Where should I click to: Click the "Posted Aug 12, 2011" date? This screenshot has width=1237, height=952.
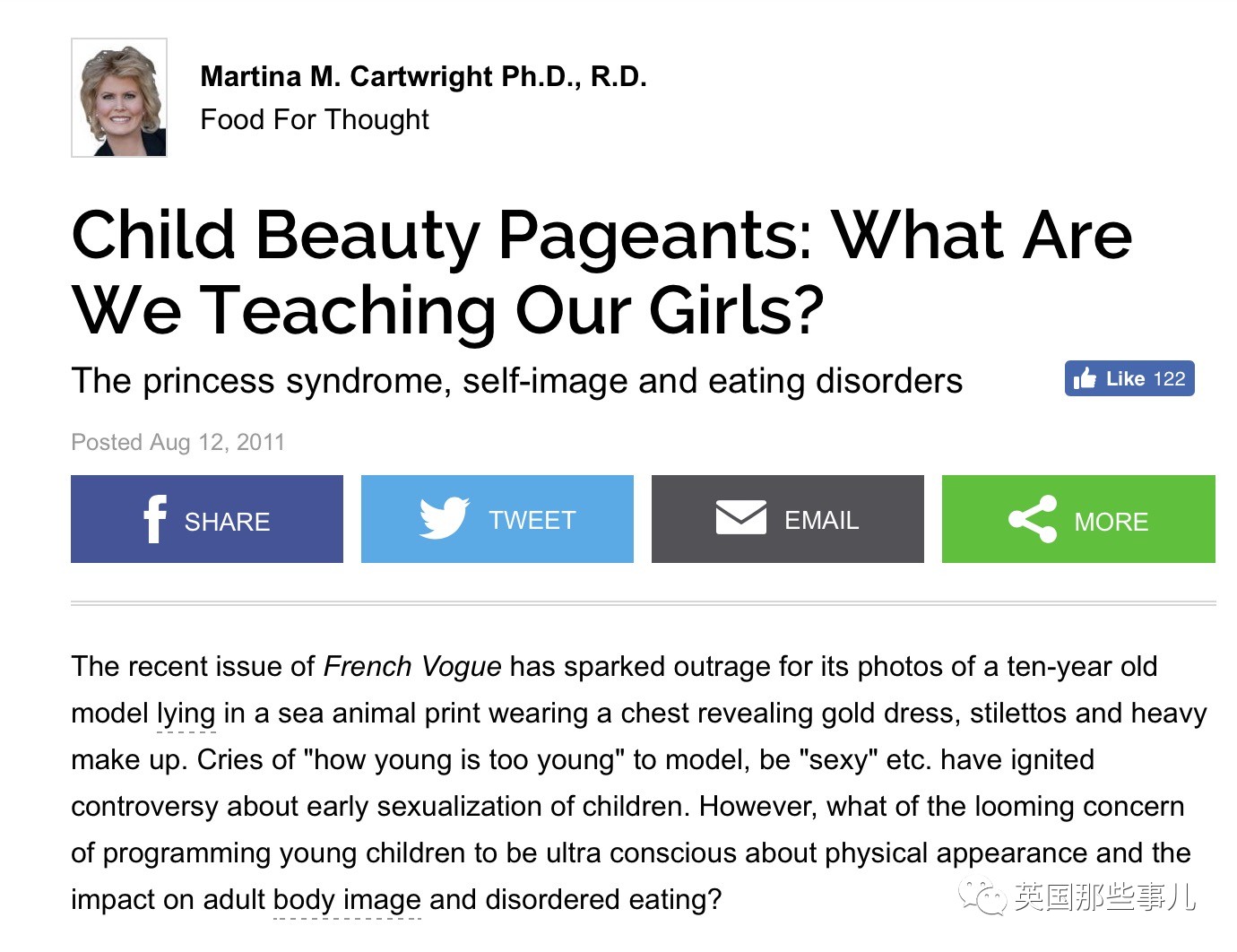177,442
